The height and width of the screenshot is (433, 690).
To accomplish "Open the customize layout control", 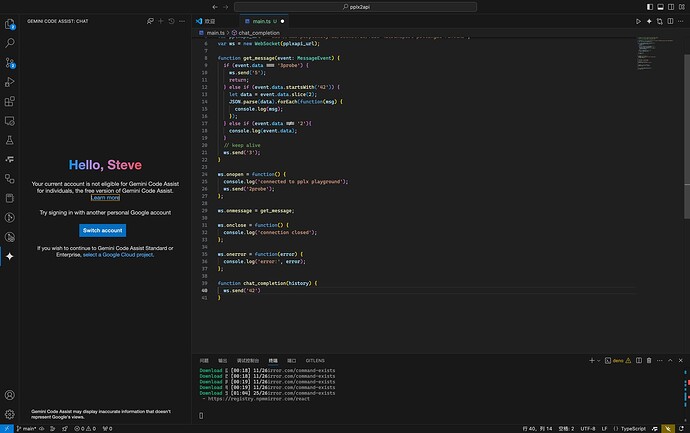I will click(x=682, y=7).
